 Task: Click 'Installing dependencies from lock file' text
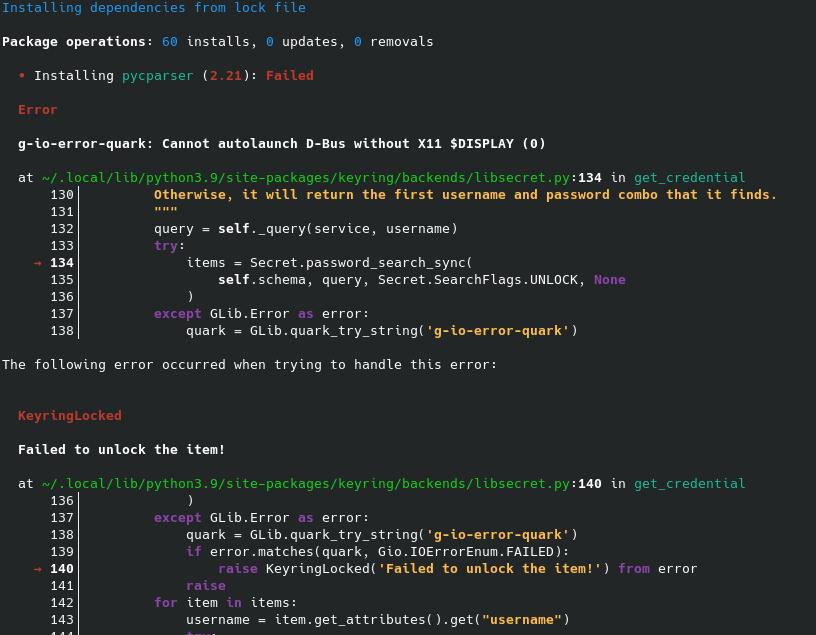click(154, 8)
